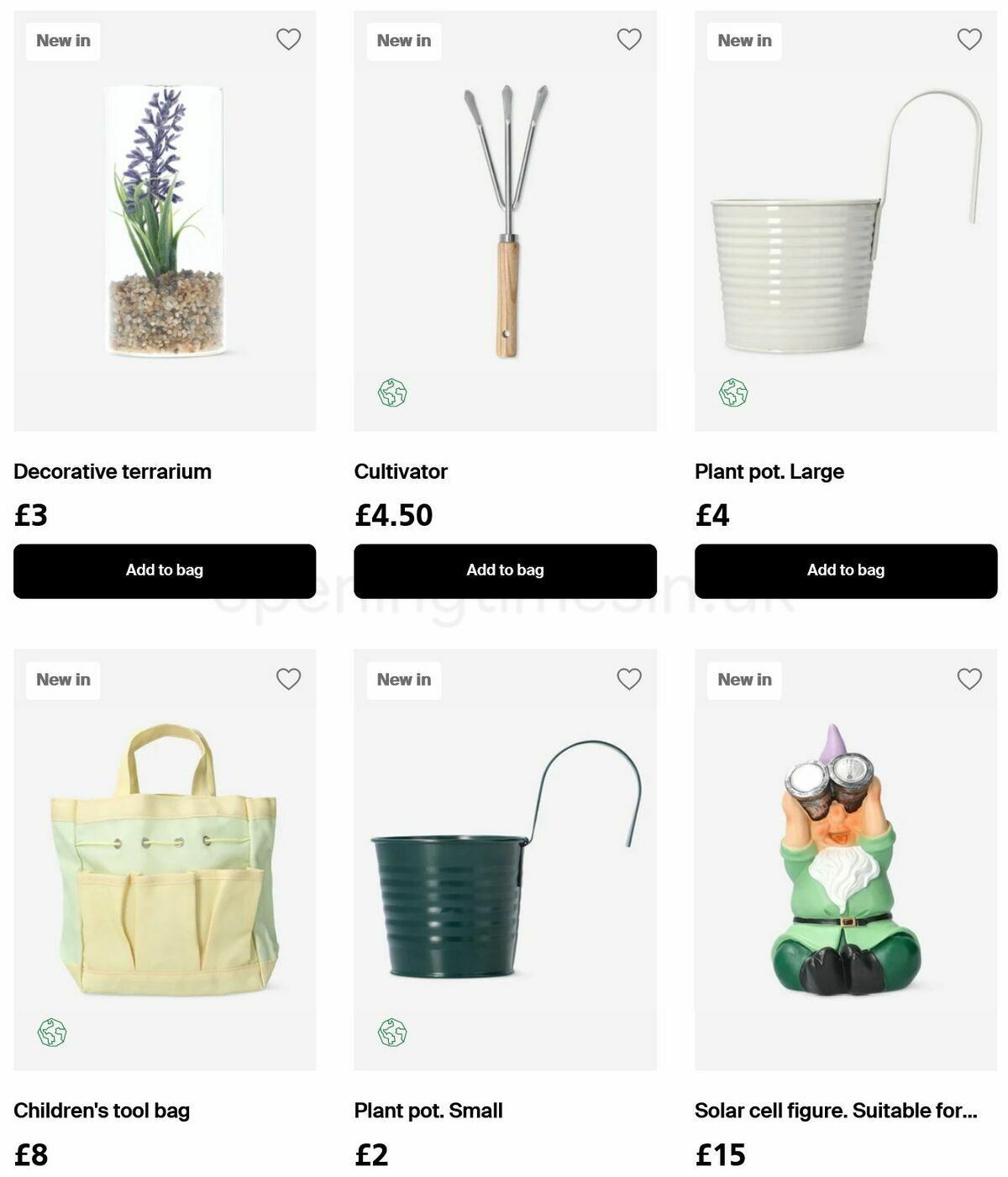
Task: Toggle wishlist heart on the Cultivator
Action: click(629, 39)
